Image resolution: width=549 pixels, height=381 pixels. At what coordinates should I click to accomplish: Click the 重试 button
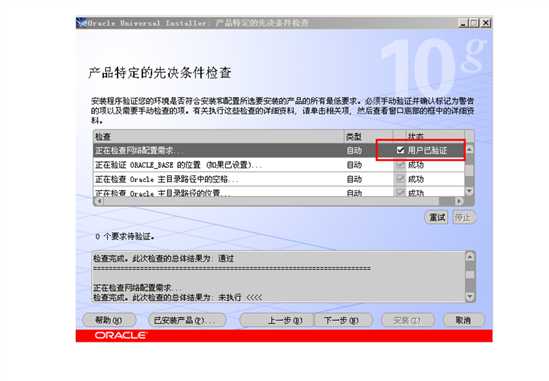(x=437, y=217)
